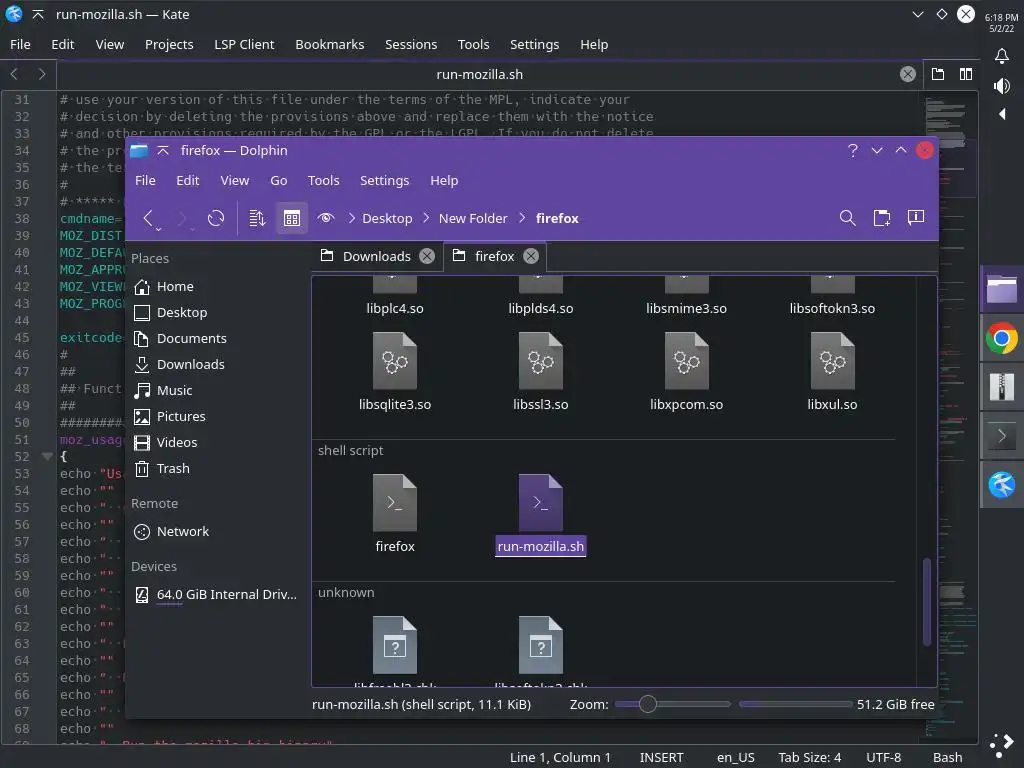The image size is (1024, 768).
Task: Open Kate Bookmarks menu
Action: click(330, 44)
